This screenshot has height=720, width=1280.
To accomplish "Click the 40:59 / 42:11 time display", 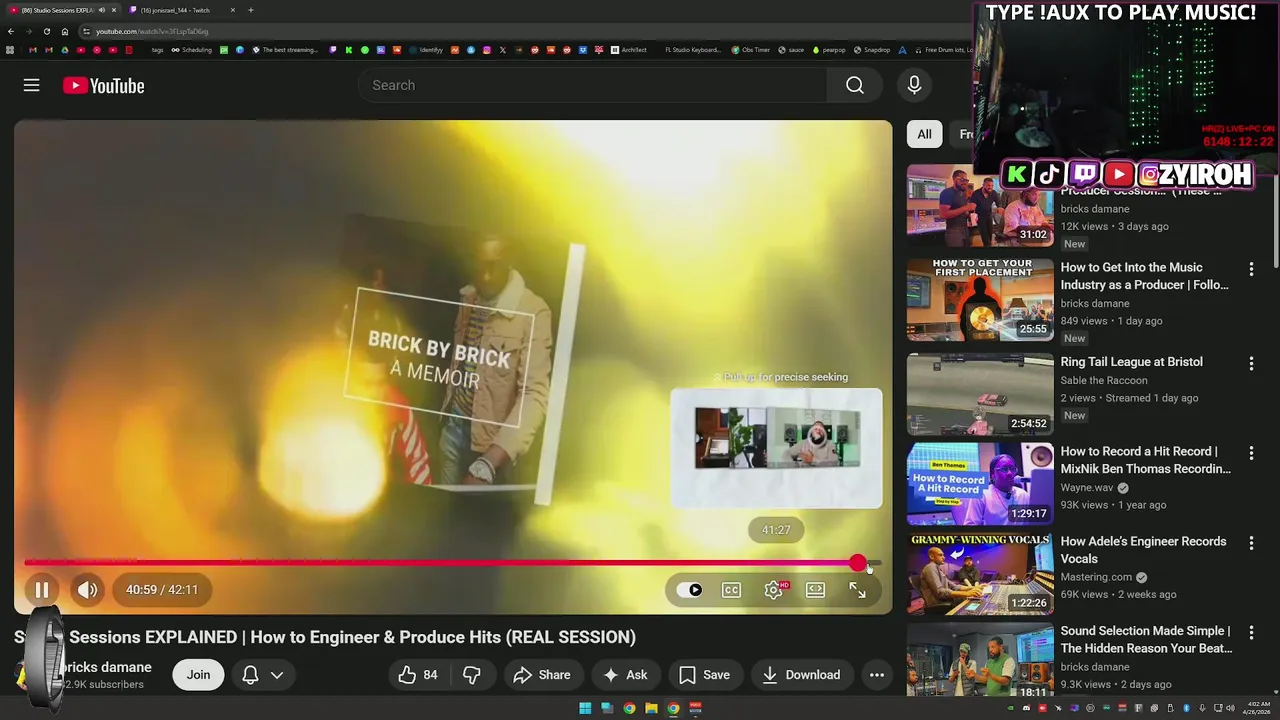I will tap(162, 590).
